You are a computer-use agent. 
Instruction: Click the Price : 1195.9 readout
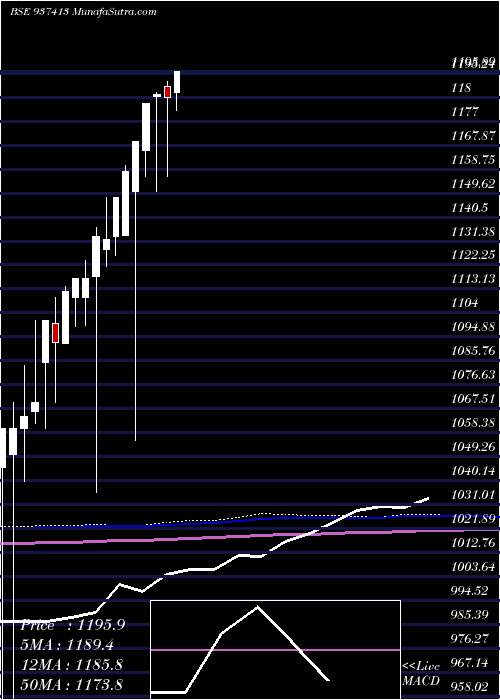click(x=73, y=625)
